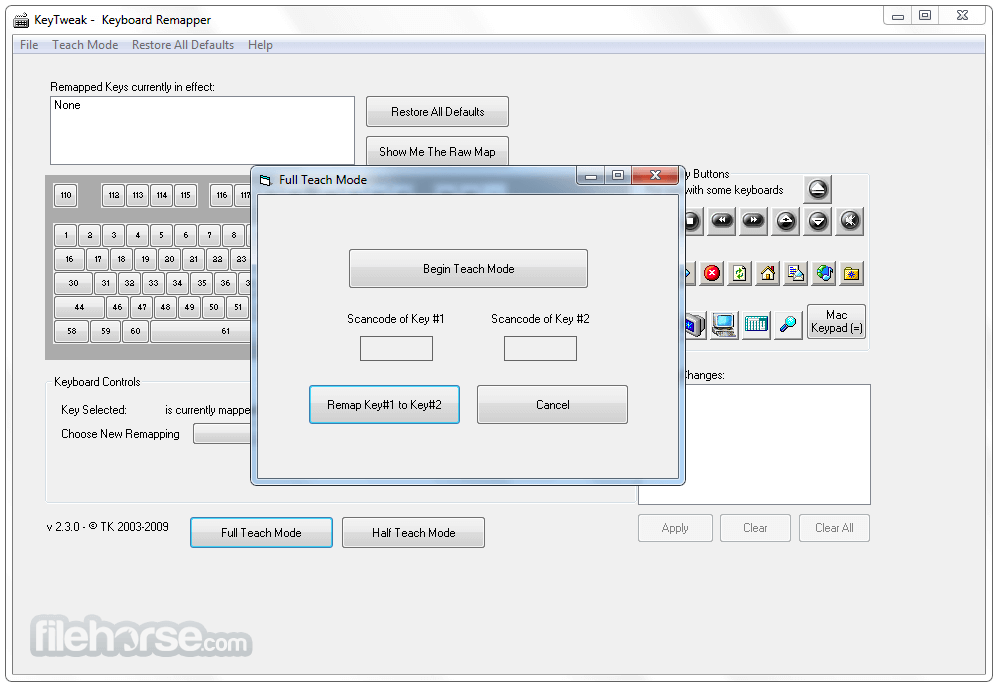Click the Apply button
The width and height of the screenshot is (998, 687).
click(675, 528)
